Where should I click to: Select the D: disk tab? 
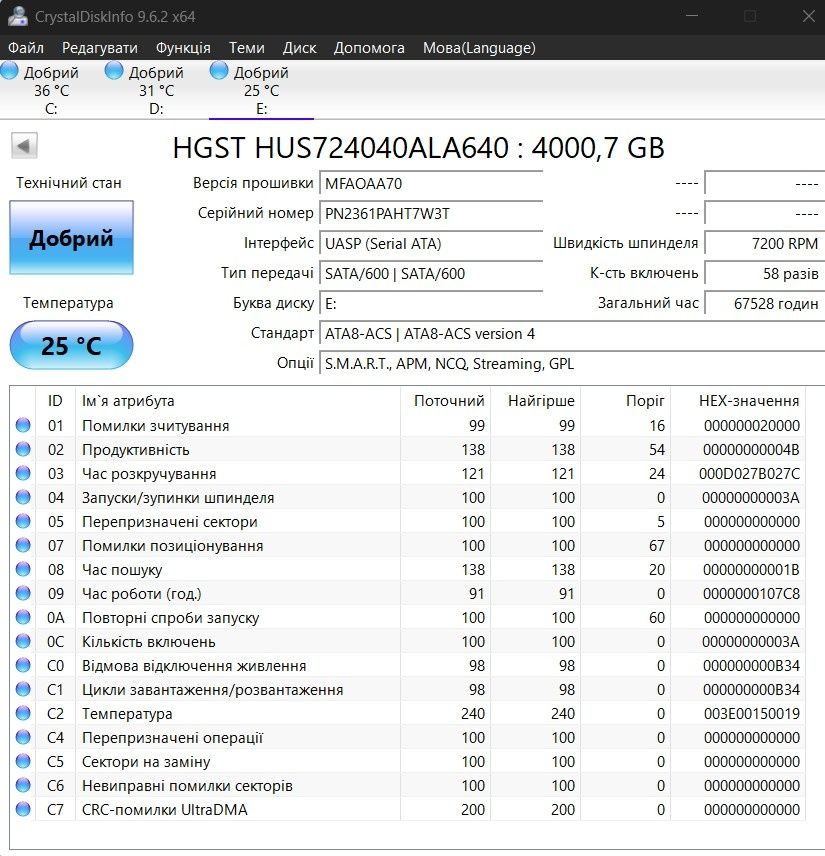(x=156, y=90)
